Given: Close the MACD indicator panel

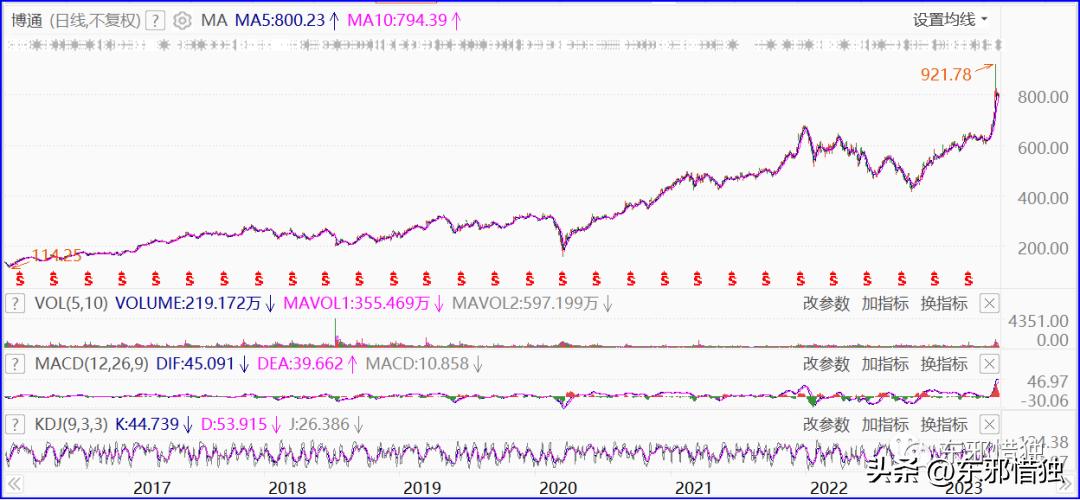Looking at the screenshot, I should pos(989,364).
